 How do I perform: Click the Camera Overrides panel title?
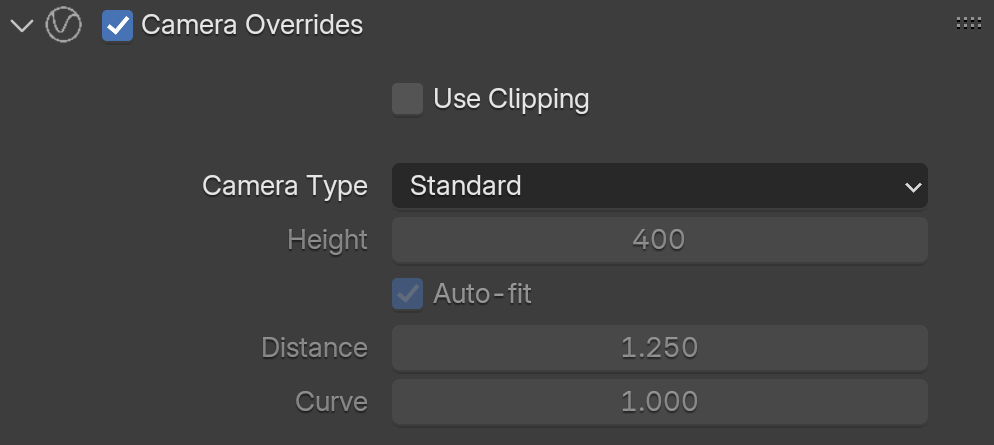pyautogui.click(x=252, y=25)
